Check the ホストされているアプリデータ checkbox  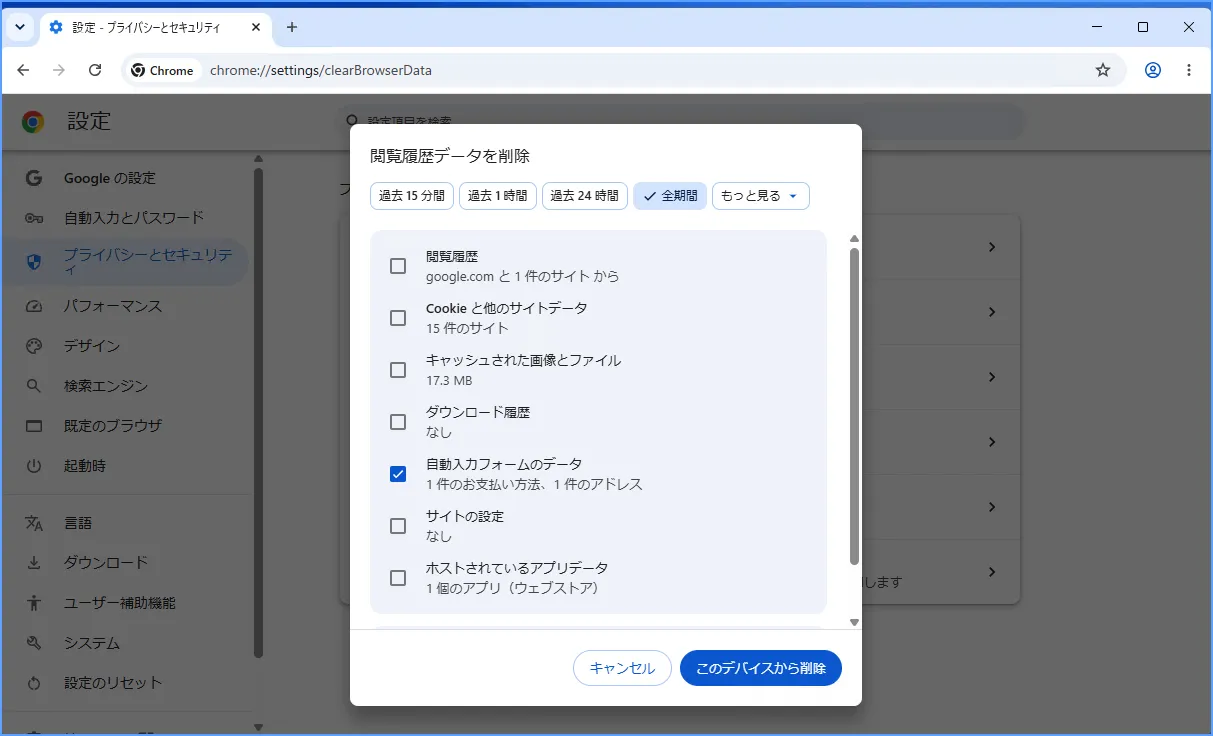coord(398,578)
